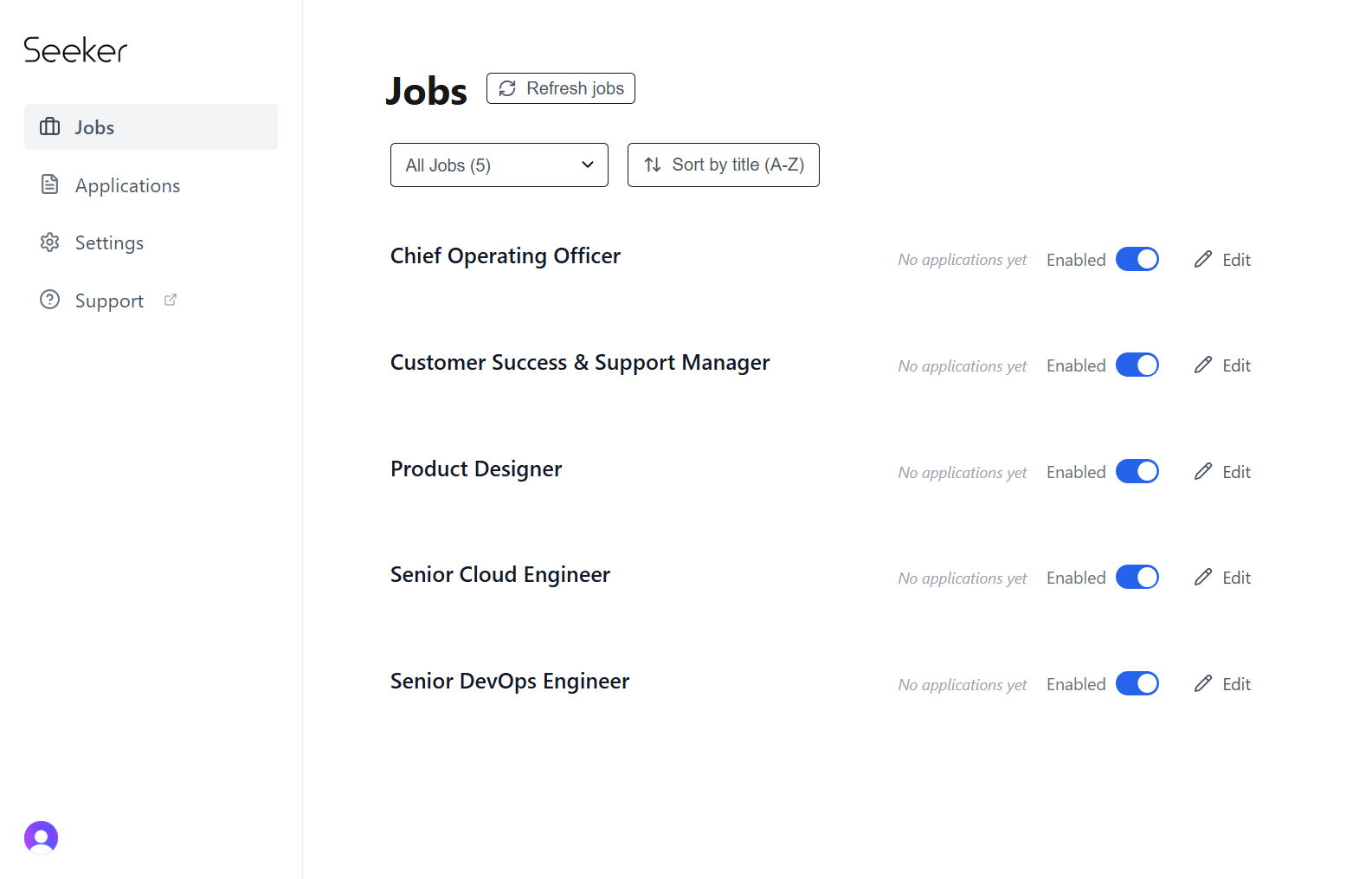The width and height of the screenshot is (1372, 879).
Task: Toggle off Customer Success & Support Manager
Action: (1137, 365)
